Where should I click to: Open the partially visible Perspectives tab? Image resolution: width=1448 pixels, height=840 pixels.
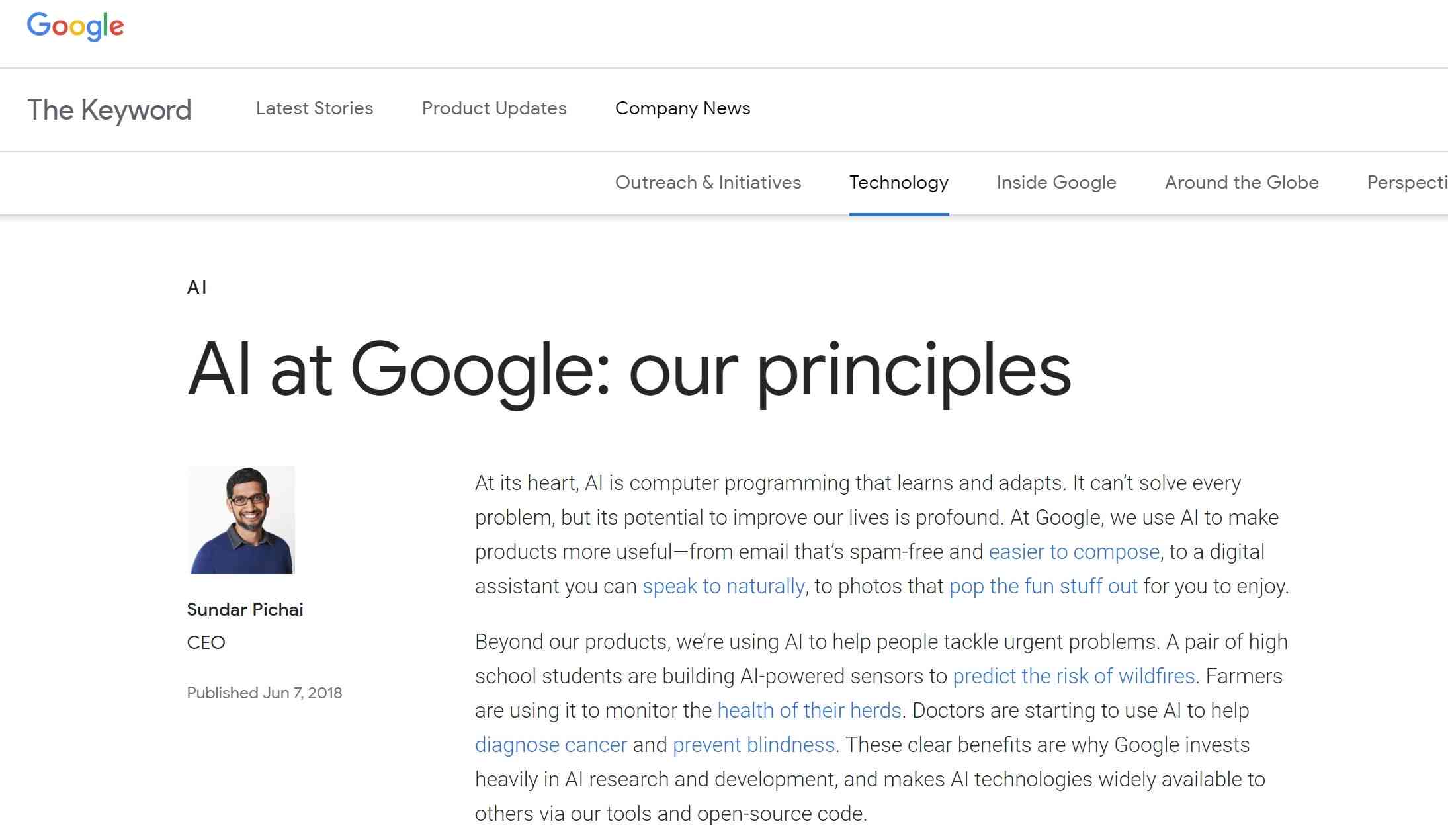[1407, 183]
